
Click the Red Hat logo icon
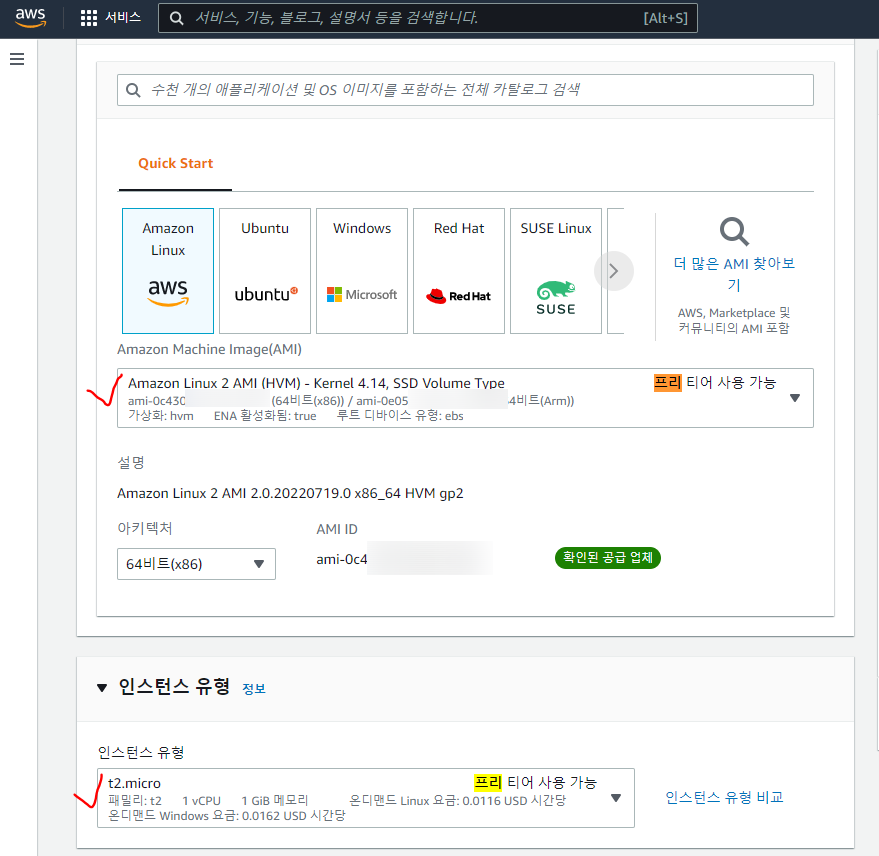[436, 296]
